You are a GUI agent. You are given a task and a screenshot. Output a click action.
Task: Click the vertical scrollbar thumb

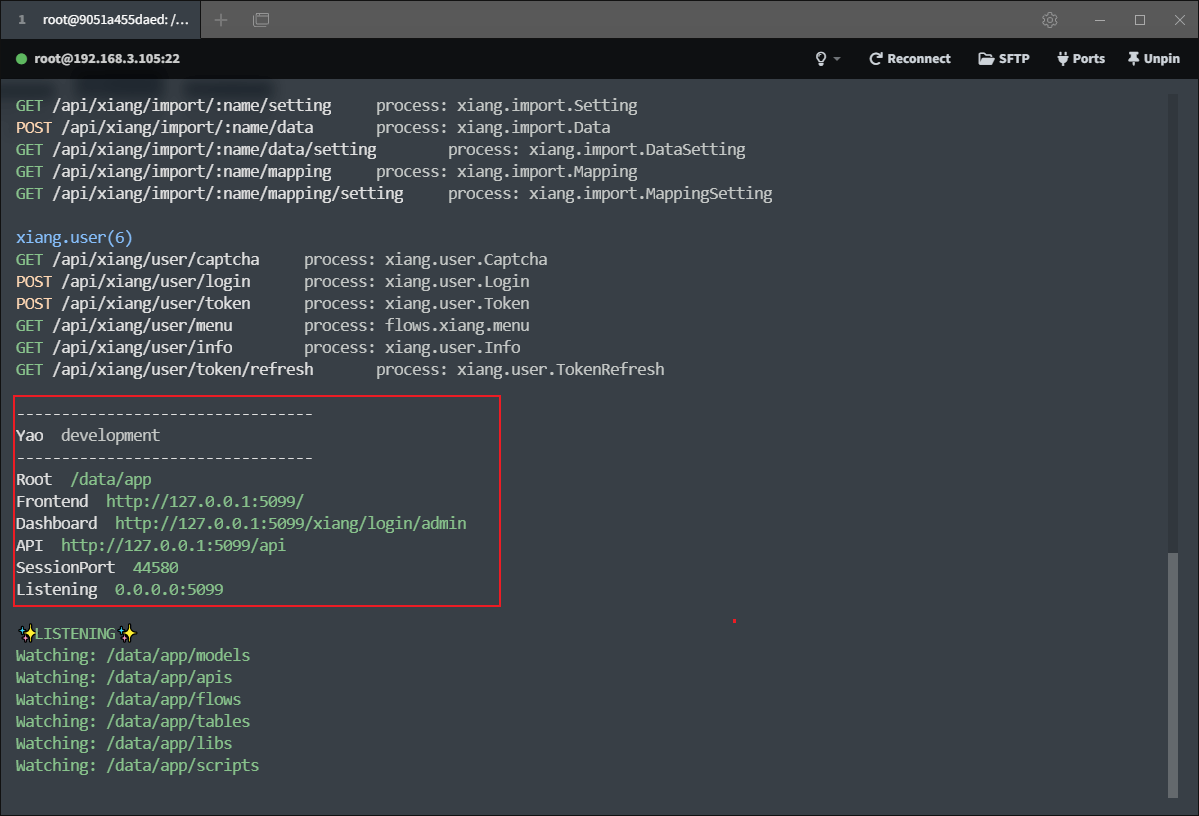pos(1172,674)
